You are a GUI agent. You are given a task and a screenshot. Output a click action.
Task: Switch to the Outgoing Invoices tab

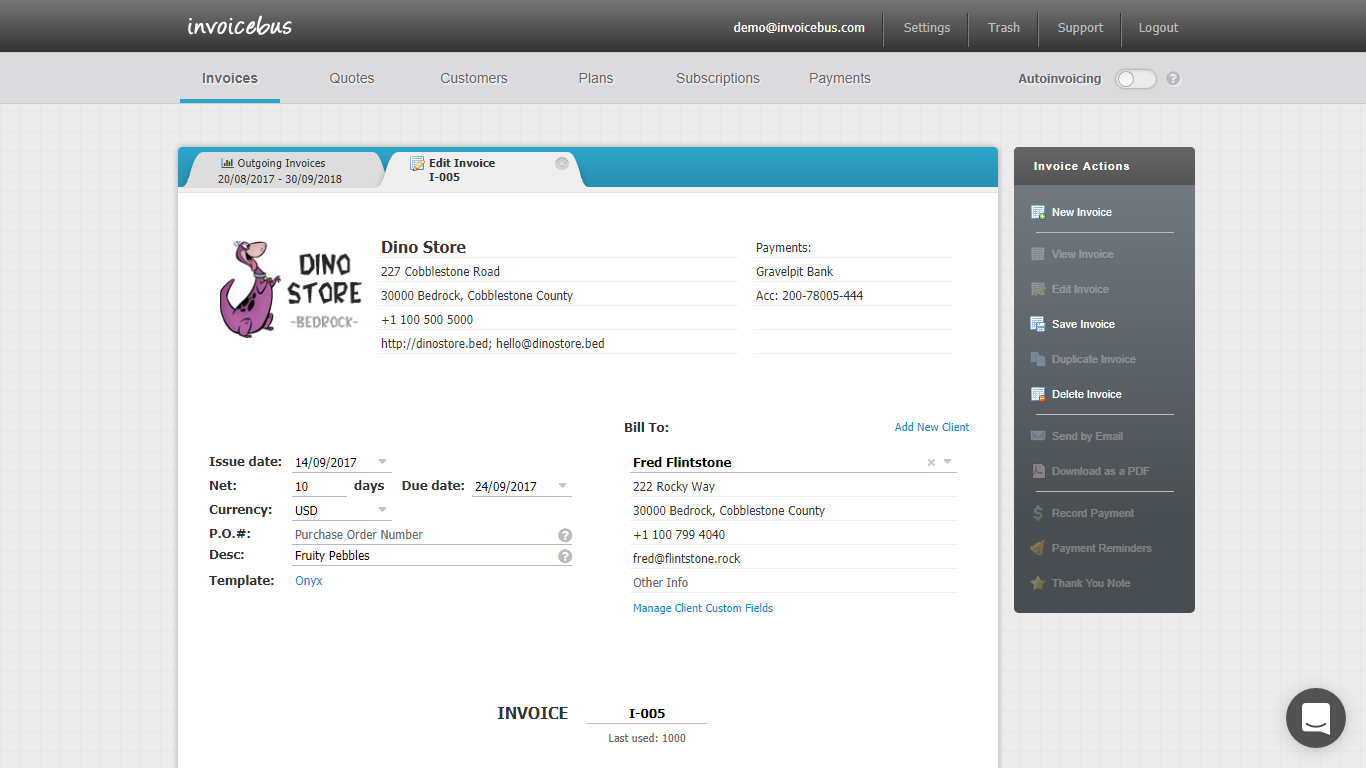[281, 169]
